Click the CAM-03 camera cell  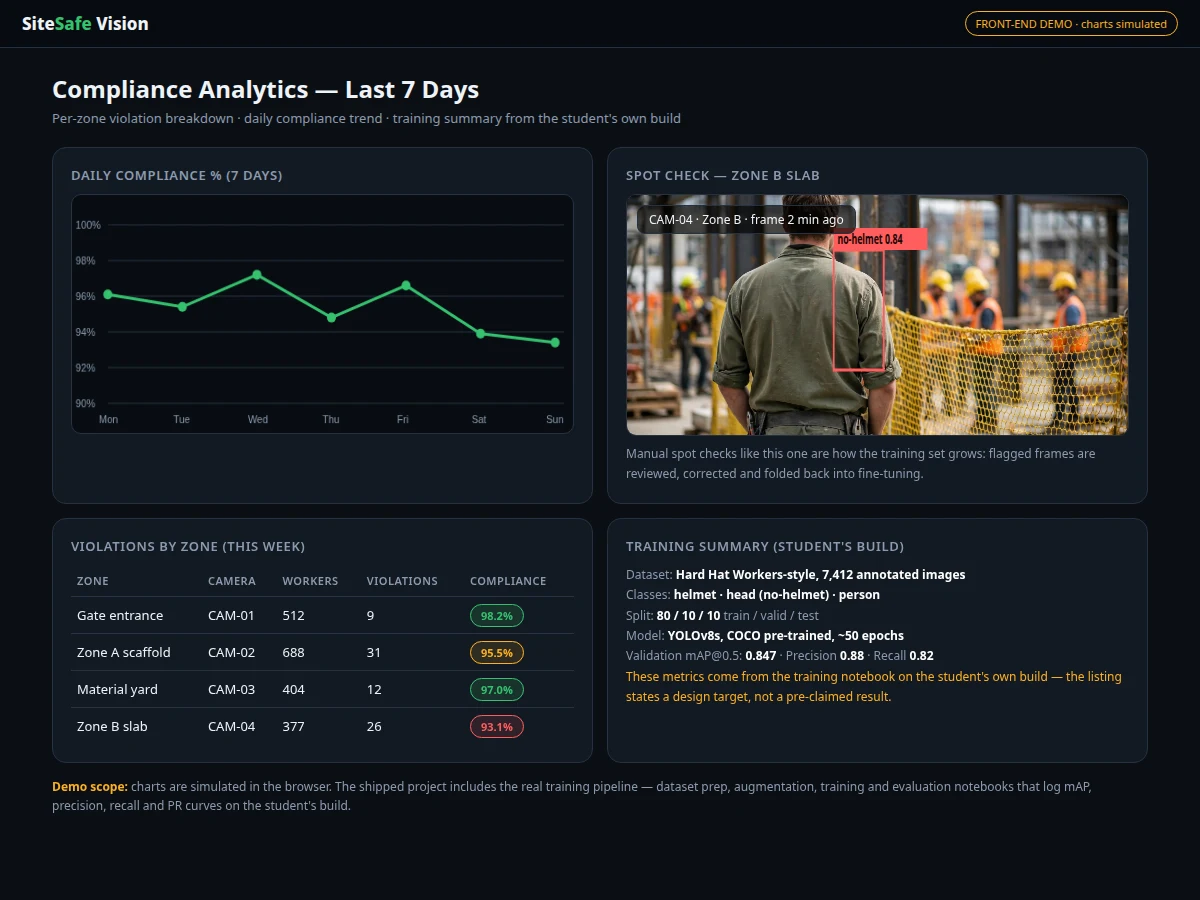[x=231, y=689]
